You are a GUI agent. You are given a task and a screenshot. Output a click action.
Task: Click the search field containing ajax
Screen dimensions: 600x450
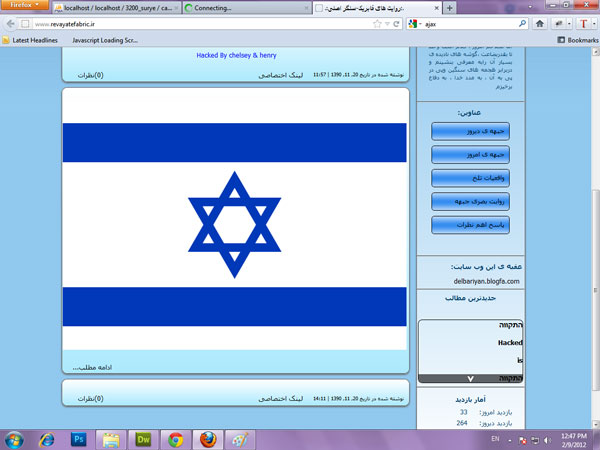(x=470, y=24)
